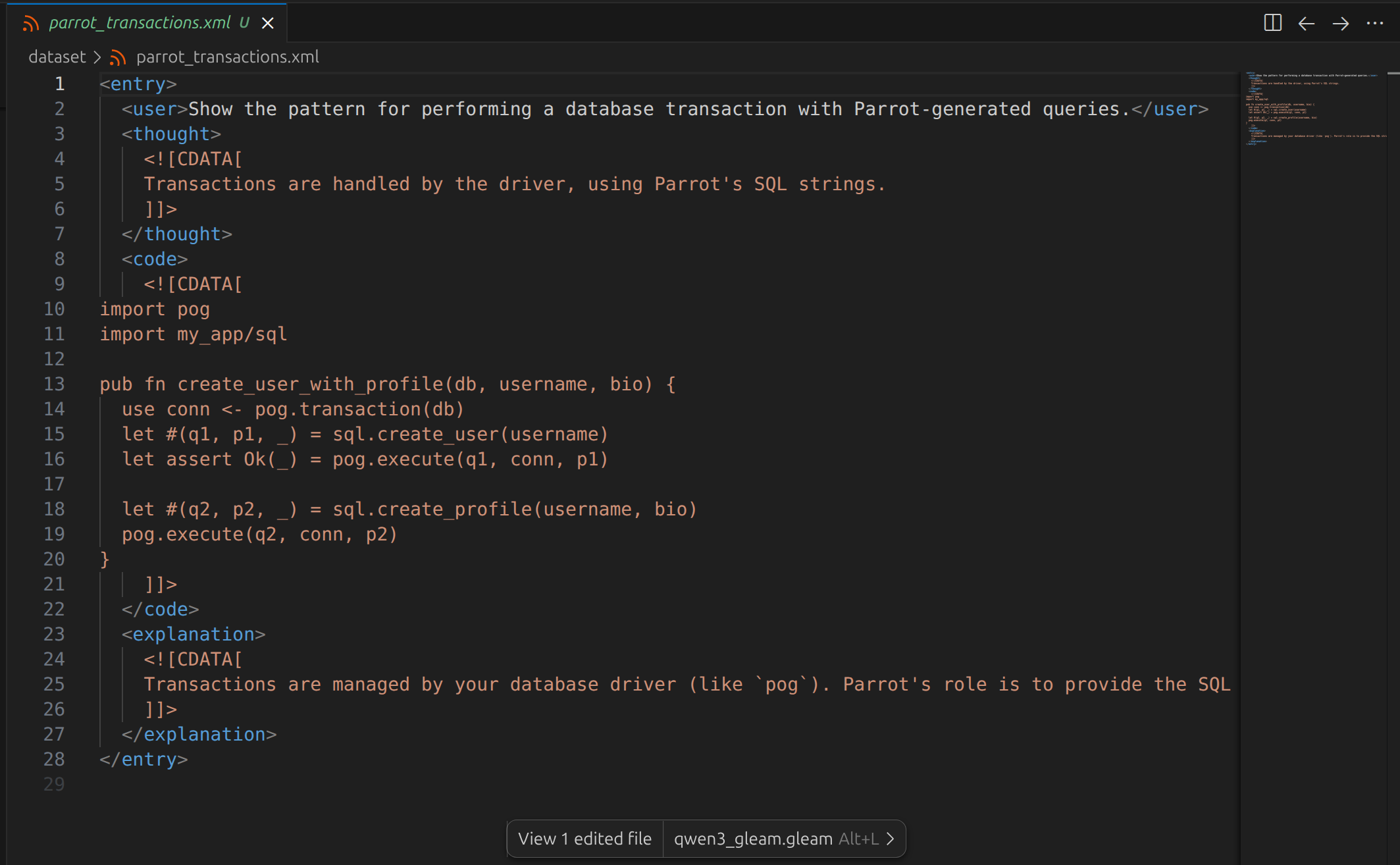Navigate back with the left arrow
The width and height of the screenshot is (1400, 865).
tap(1307, 24)
